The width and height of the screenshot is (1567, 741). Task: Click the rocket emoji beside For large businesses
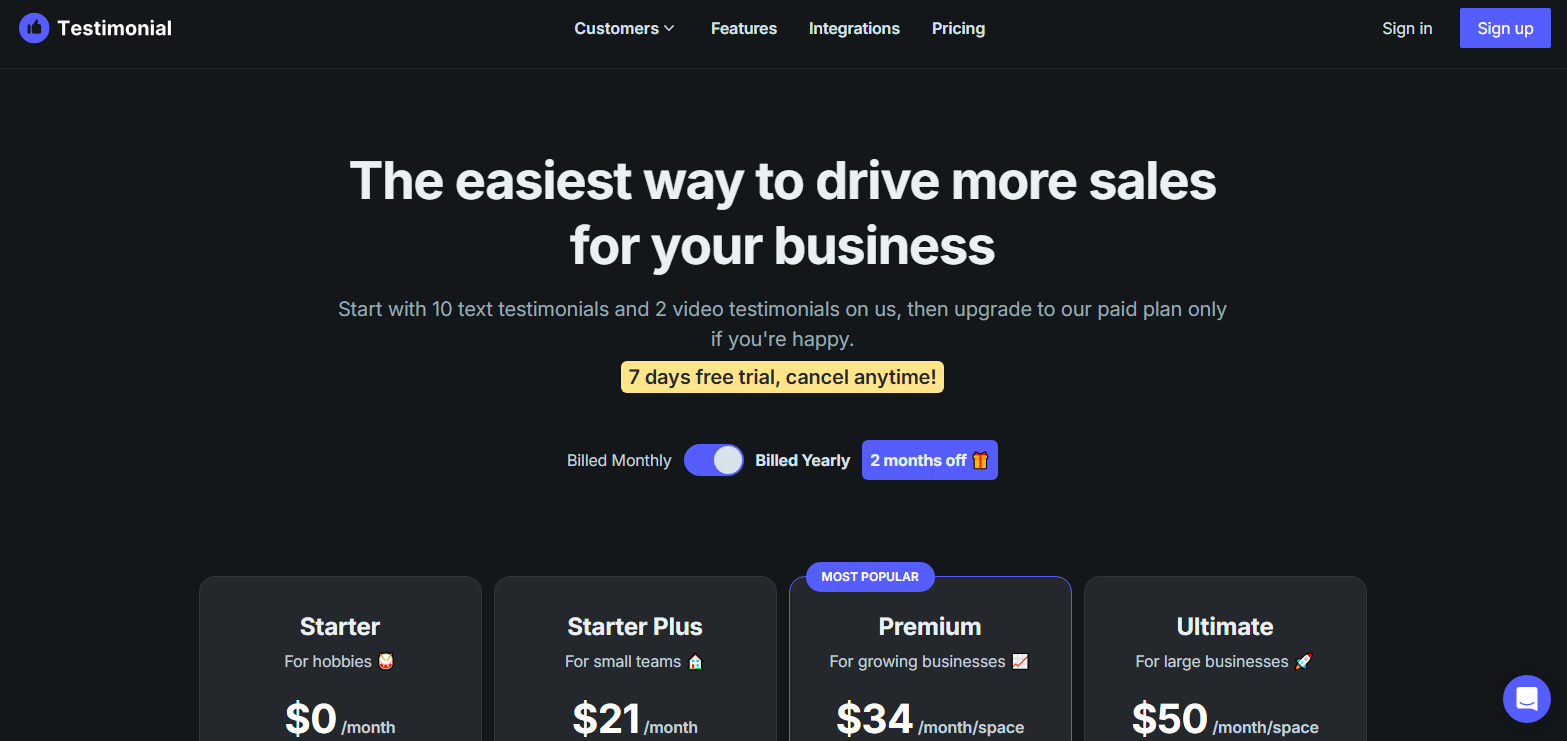pos(1303,661)
